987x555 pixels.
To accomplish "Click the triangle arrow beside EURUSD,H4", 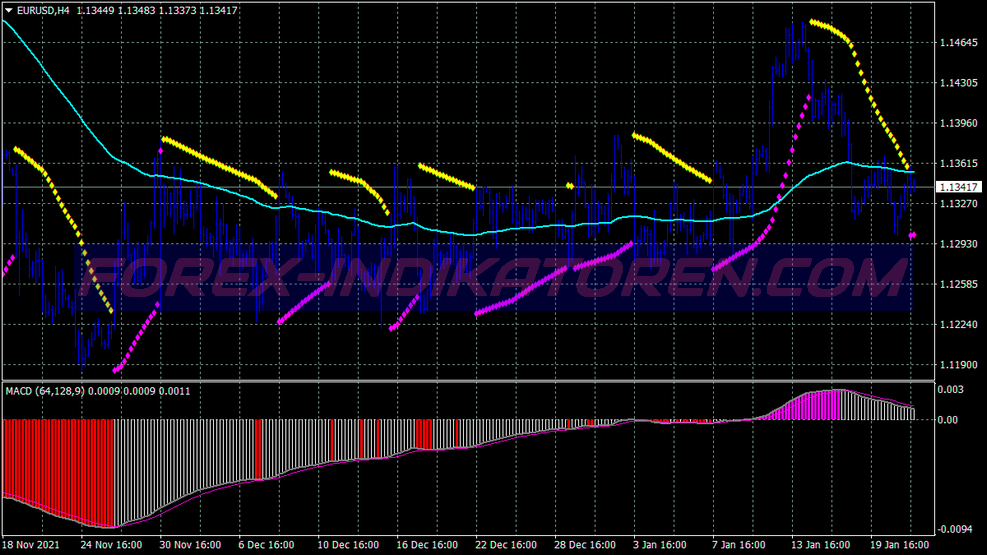I will [8, 9].
